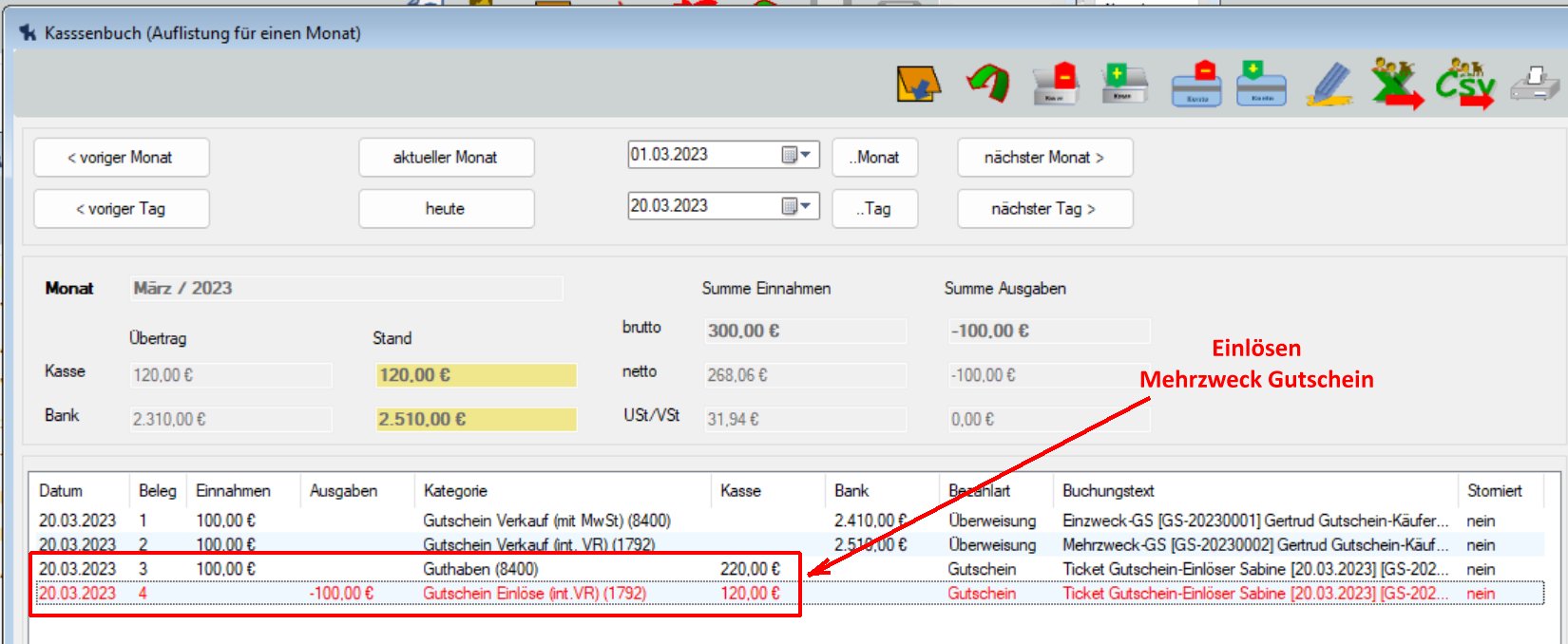1568x644 pixels.
Task: Click the bank account withdrawal (red minus) icon
Action: click(x=1195, y=84)
